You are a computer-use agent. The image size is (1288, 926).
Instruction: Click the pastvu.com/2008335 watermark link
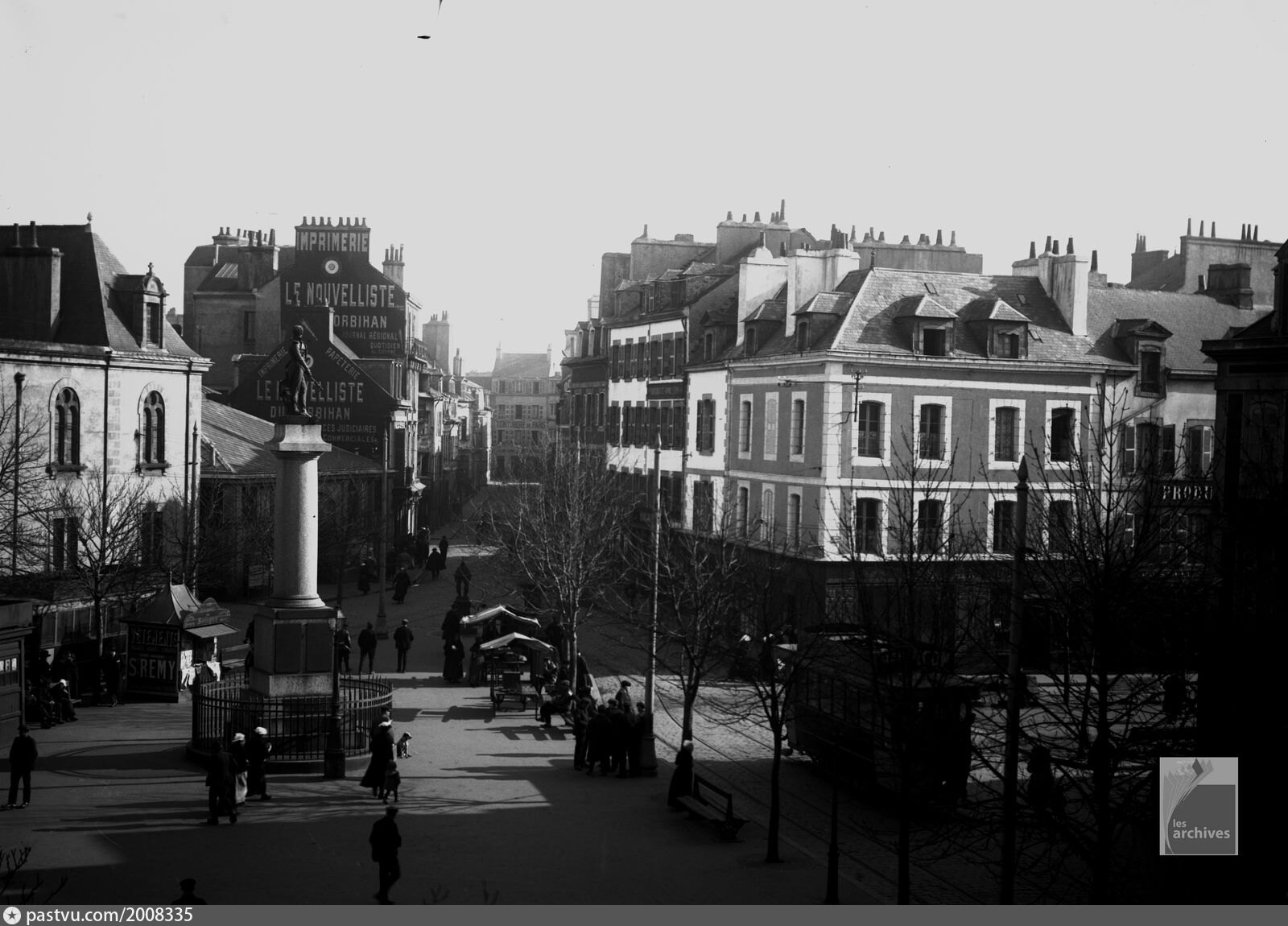[x=109, y=916]
